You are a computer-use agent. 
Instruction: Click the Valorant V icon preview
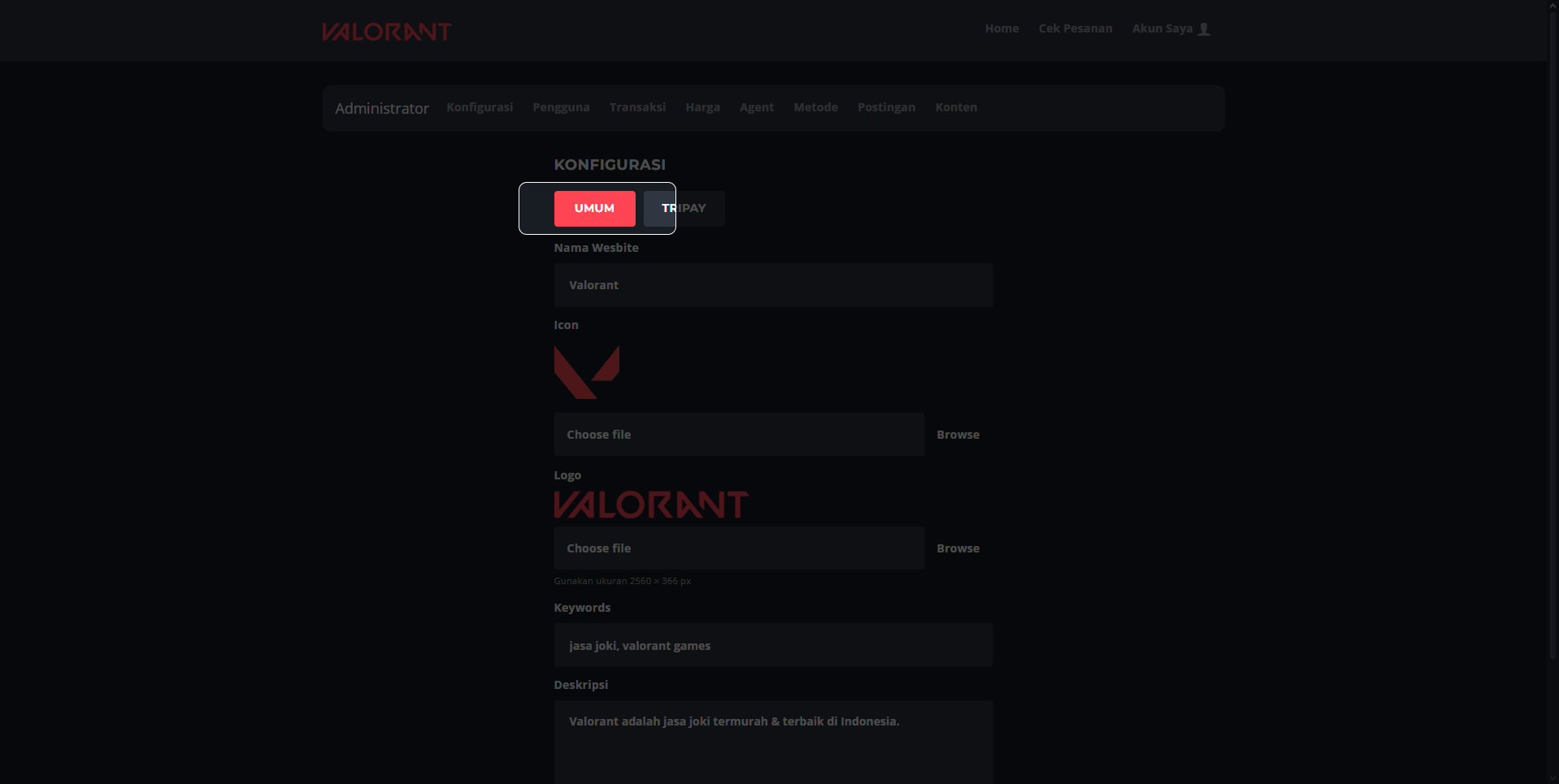[586, 372]
